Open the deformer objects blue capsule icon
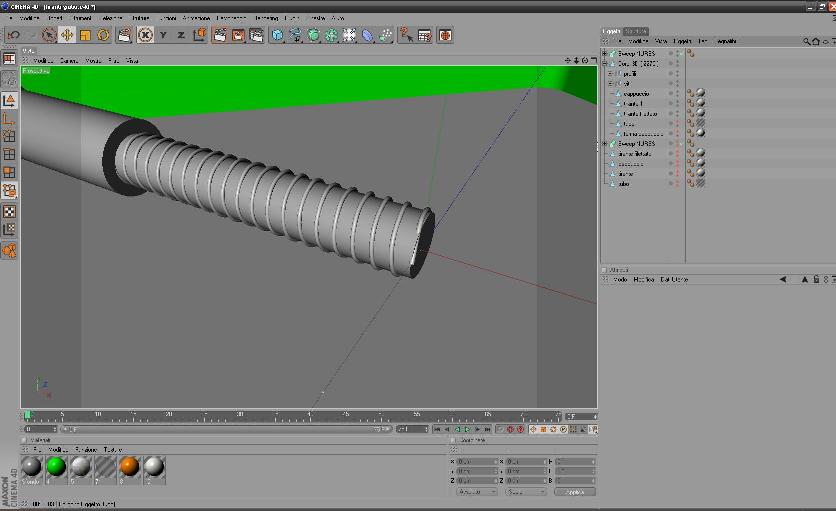This screenshot has width=836, height=511. (367, 35)
